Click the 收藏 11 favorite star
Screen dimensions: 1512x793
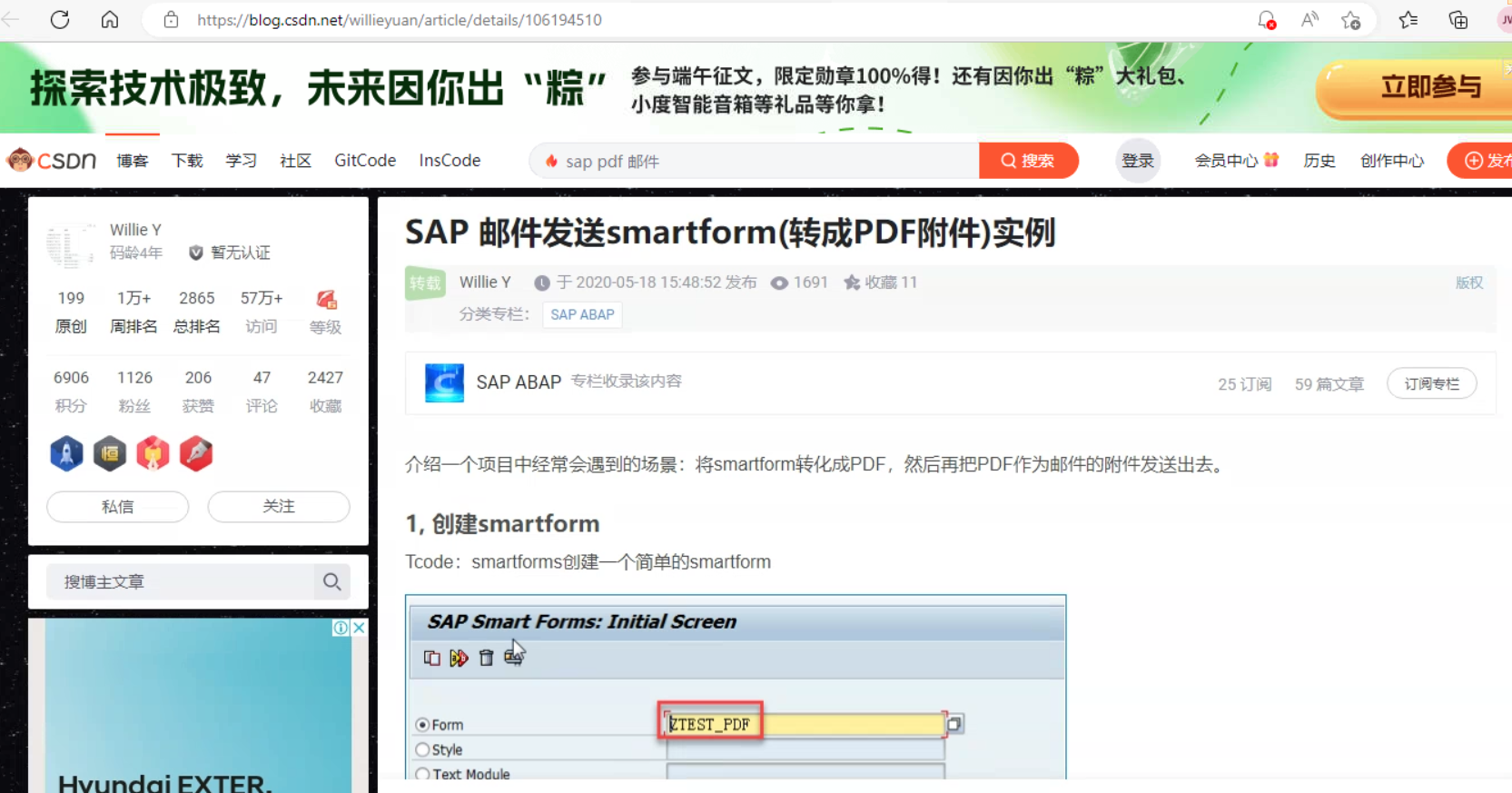point(881,283)
